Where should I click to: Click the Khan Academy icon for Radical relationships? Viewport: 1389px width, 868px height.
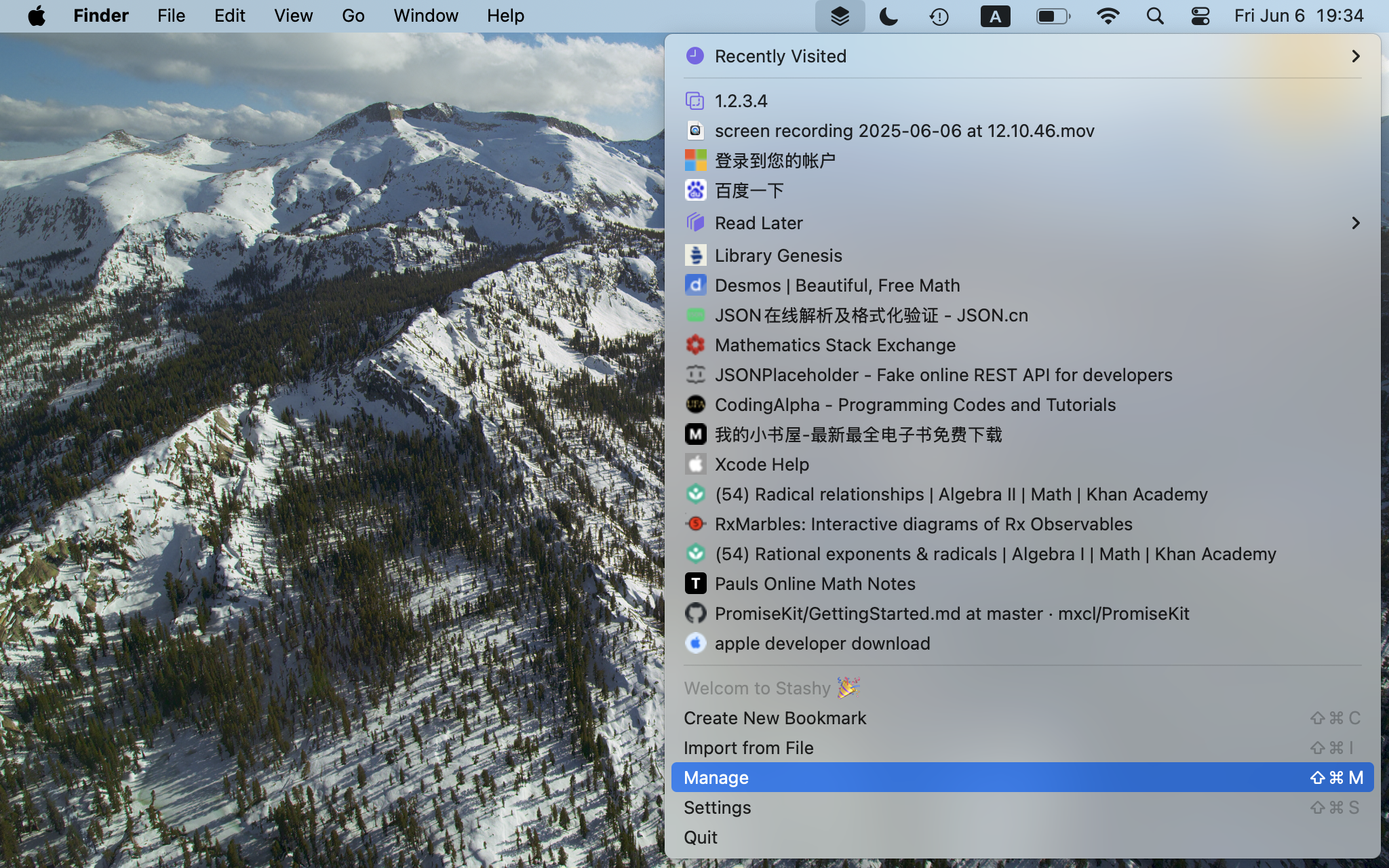(695, 494)
